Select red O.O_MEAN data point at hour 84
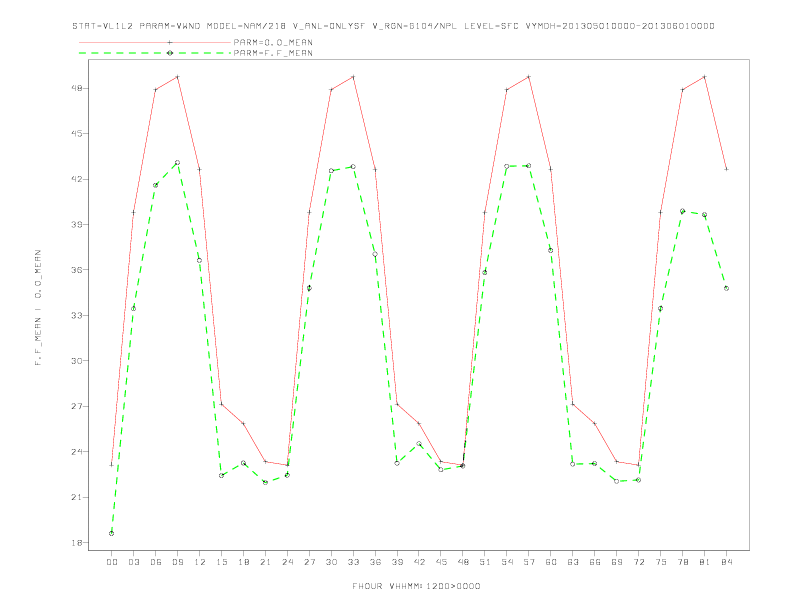 726,169
